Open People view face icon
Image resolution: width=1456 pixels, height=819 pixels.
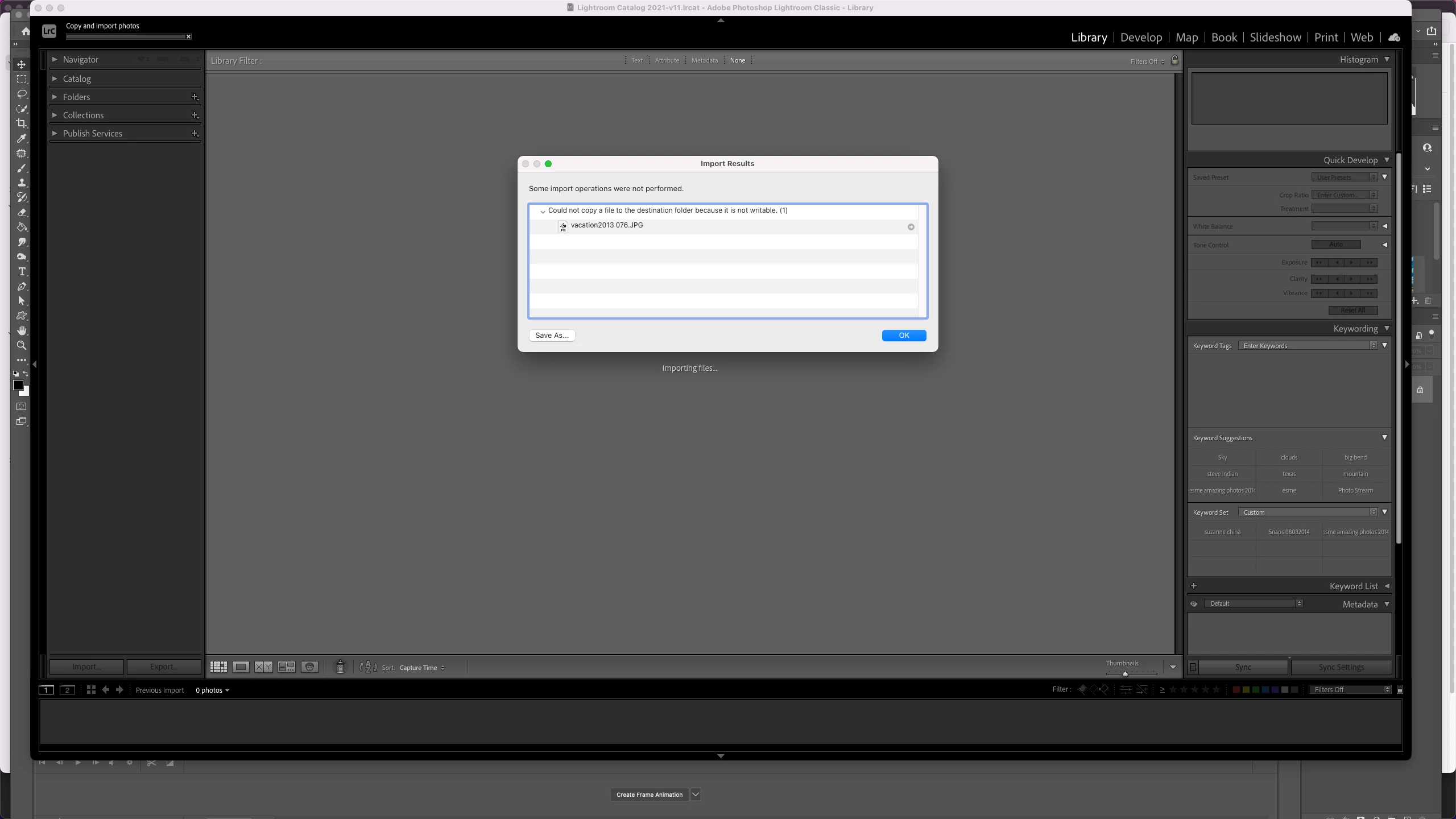(x=309, y=667)
